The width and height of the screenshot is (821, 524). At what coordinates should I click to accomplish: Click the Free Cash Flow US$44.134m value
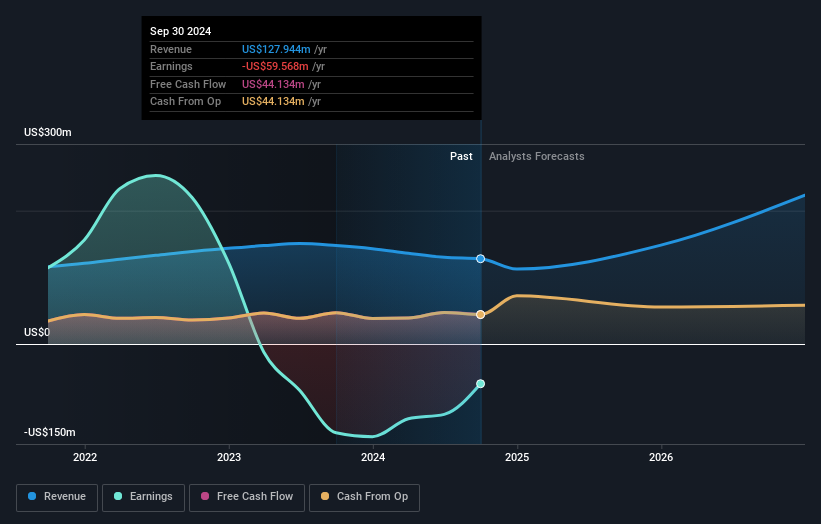pos(273,84)
